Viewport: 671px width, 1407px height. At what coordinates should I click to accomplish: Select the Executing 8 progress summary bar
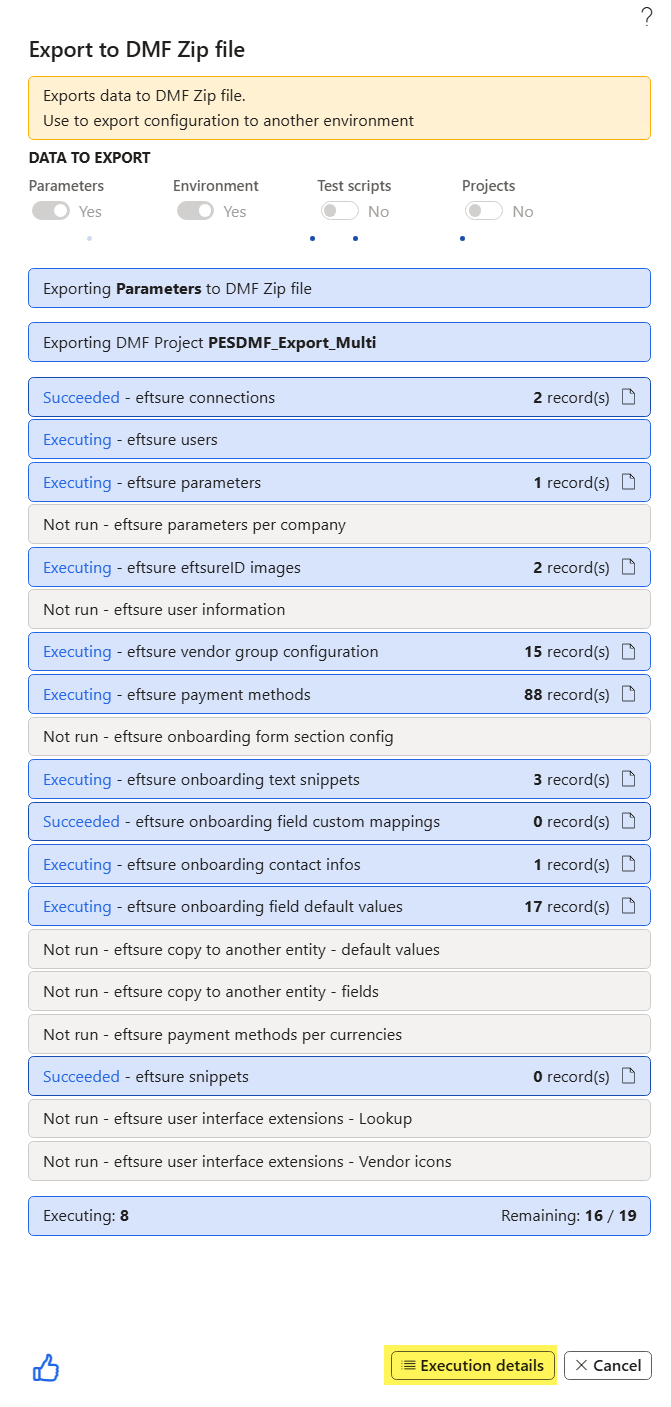tap(339, 1216)
